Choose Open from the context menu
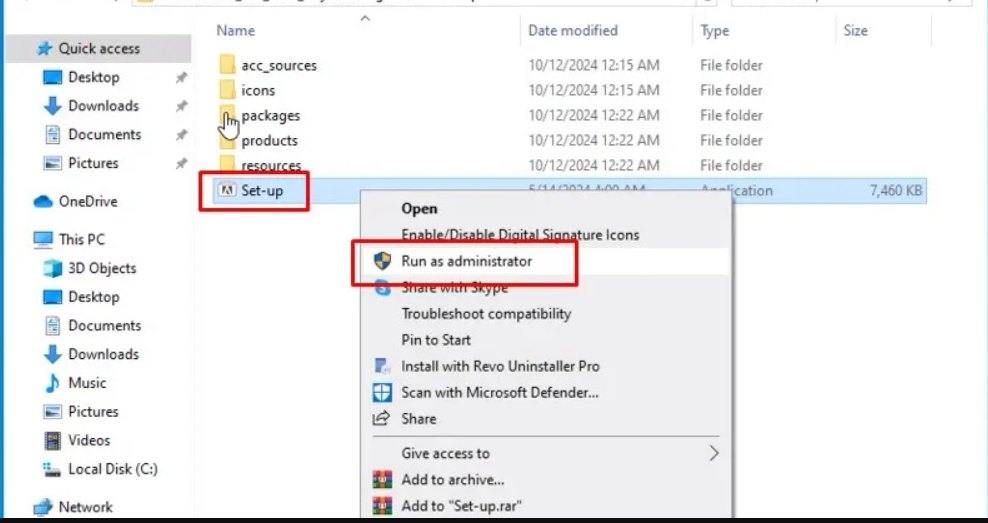 (x=419, y=209)
